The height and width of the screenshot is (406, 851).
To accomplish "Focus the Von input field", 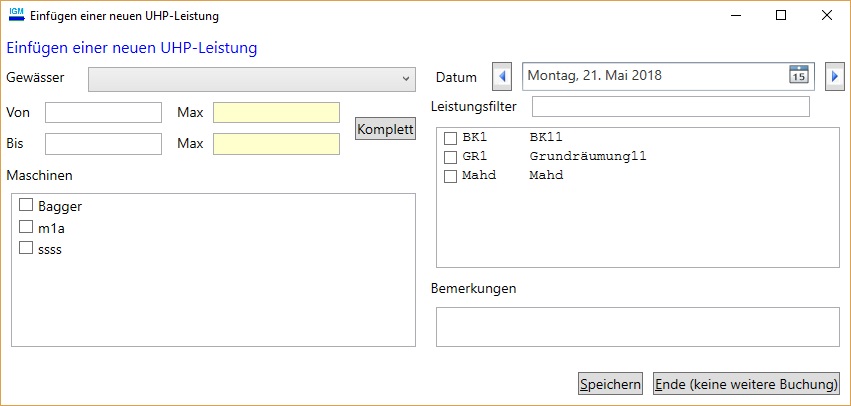I will pyautogui.click(x=103, y=112).
